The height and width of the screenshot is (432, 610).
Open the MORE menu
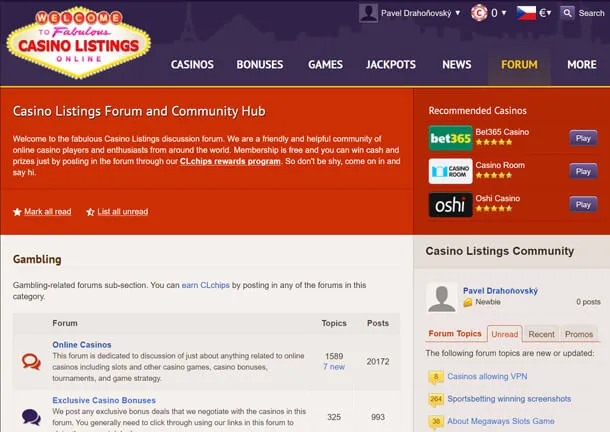[x=582, y=65]
